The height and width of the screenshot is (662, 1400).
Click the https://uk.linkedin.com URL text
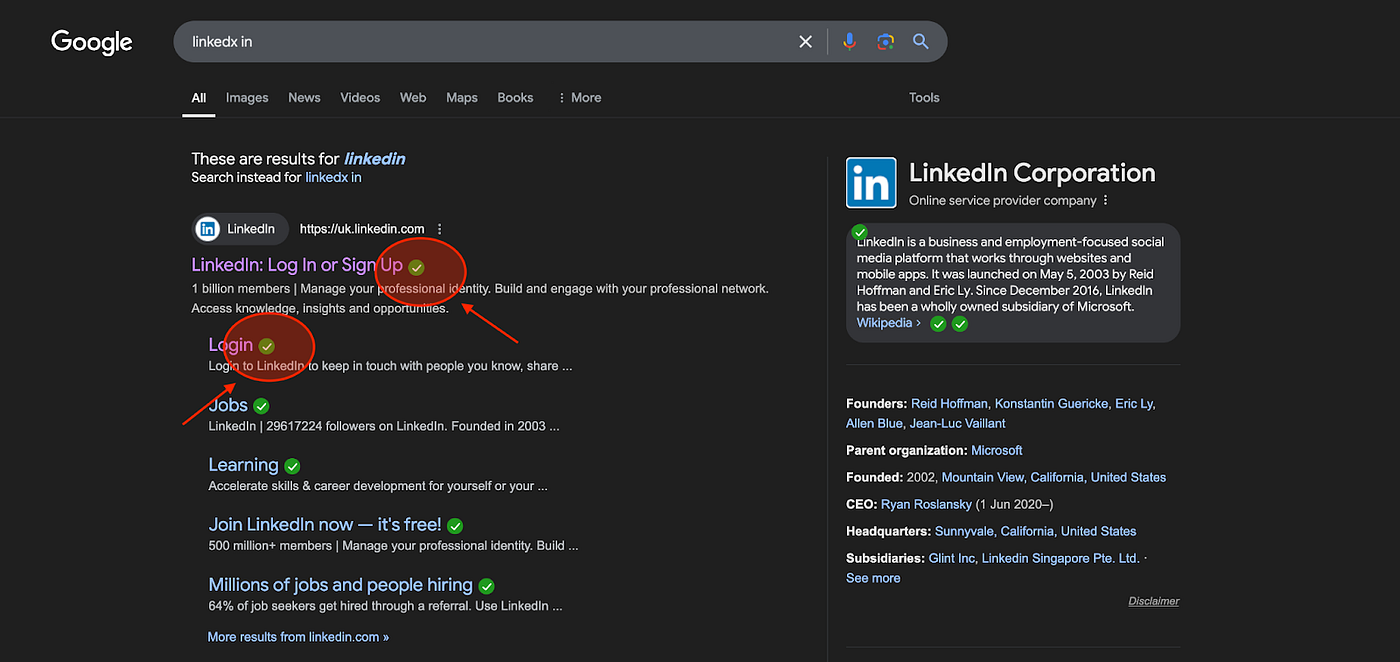[x=362, y=229]
